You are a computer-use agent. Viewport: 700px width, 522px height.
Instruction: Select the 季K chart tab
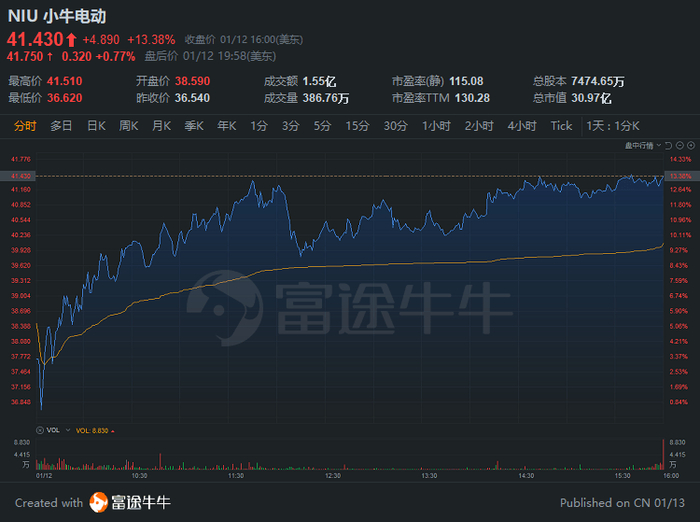tap(194, 126)
